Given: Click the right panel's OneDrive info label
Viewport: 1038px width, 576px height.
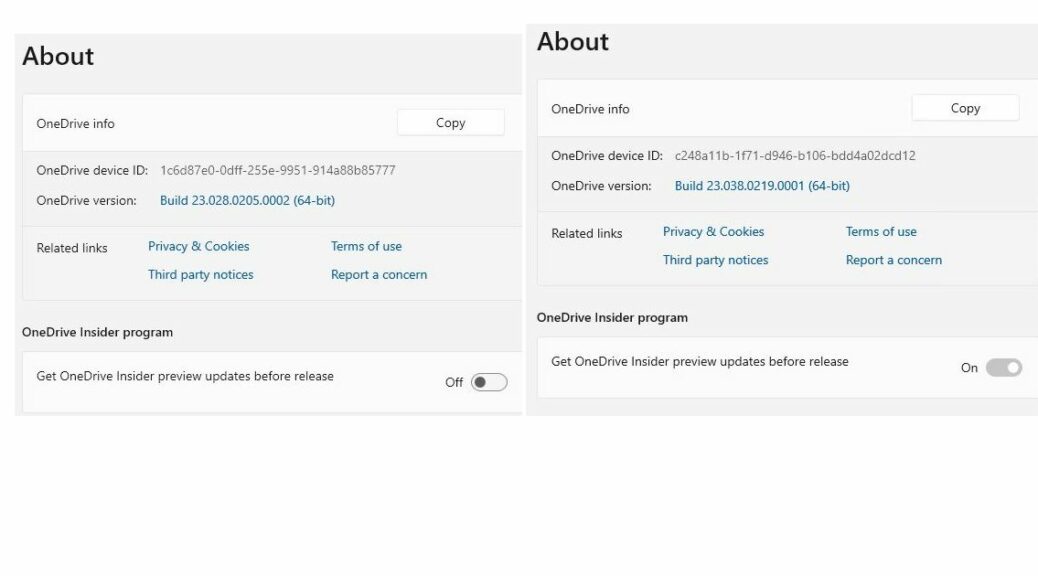Looking at the screenshot, I should click(590, 109).
